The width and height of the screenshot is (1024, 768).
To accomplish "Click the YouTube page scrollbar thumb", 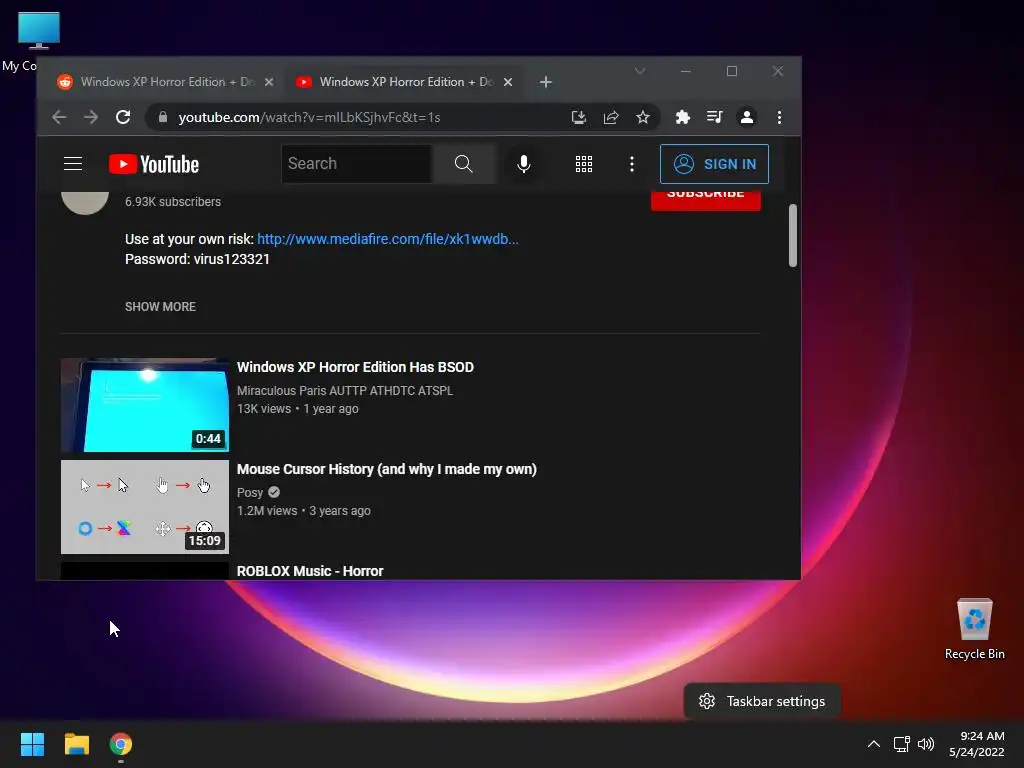I will (x=793, y=235).
